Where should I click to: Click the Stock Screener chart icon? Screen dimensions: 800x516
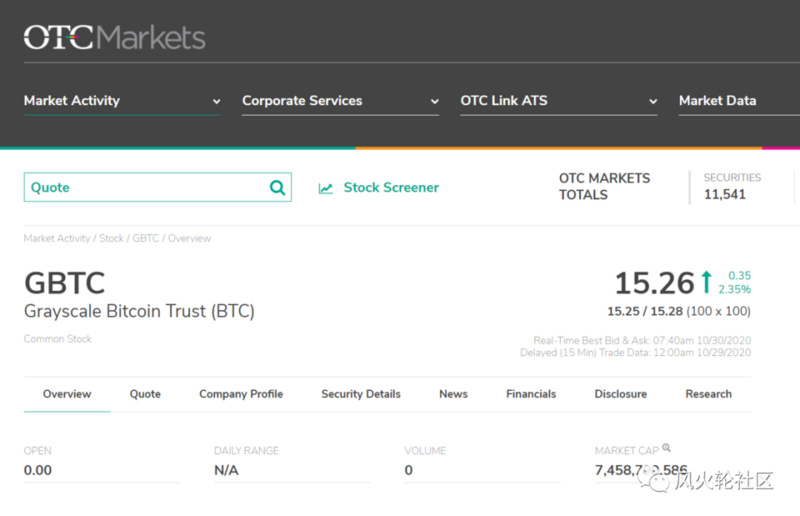326,188
